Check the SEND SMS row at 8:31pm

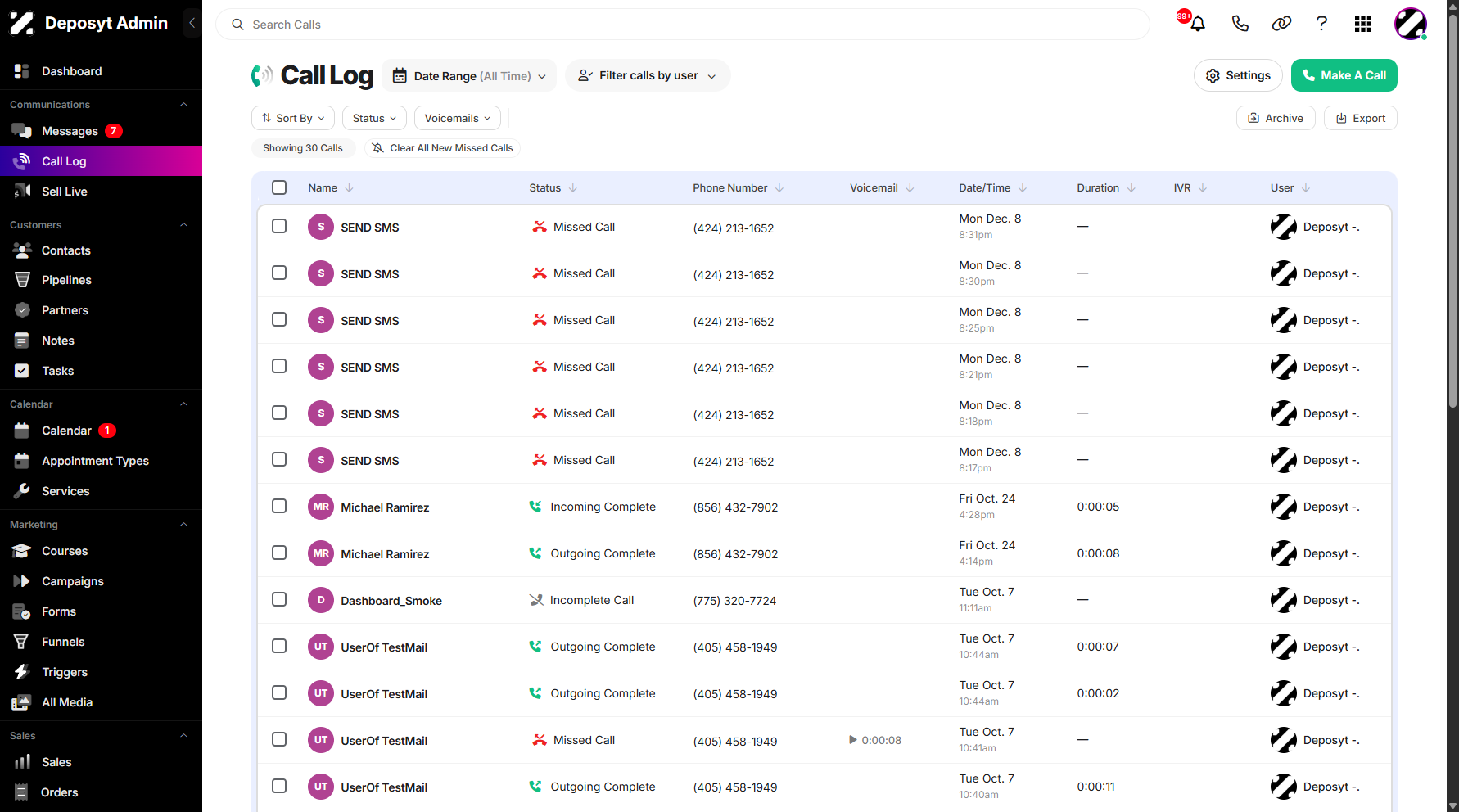coord(279,226)
